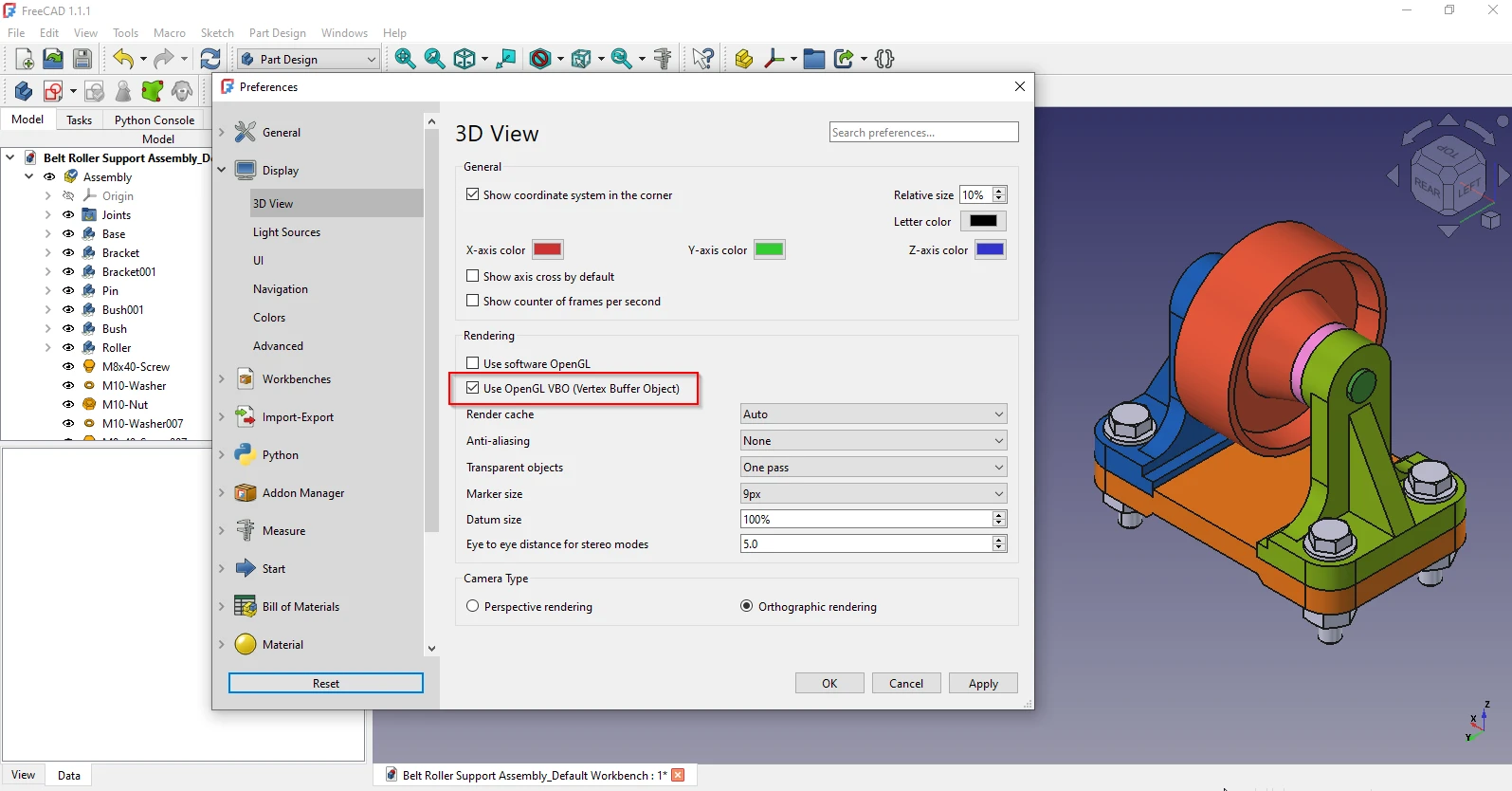
Task: Click the Create Body icon
Action: pyautogui.click(x=24, y=91)
